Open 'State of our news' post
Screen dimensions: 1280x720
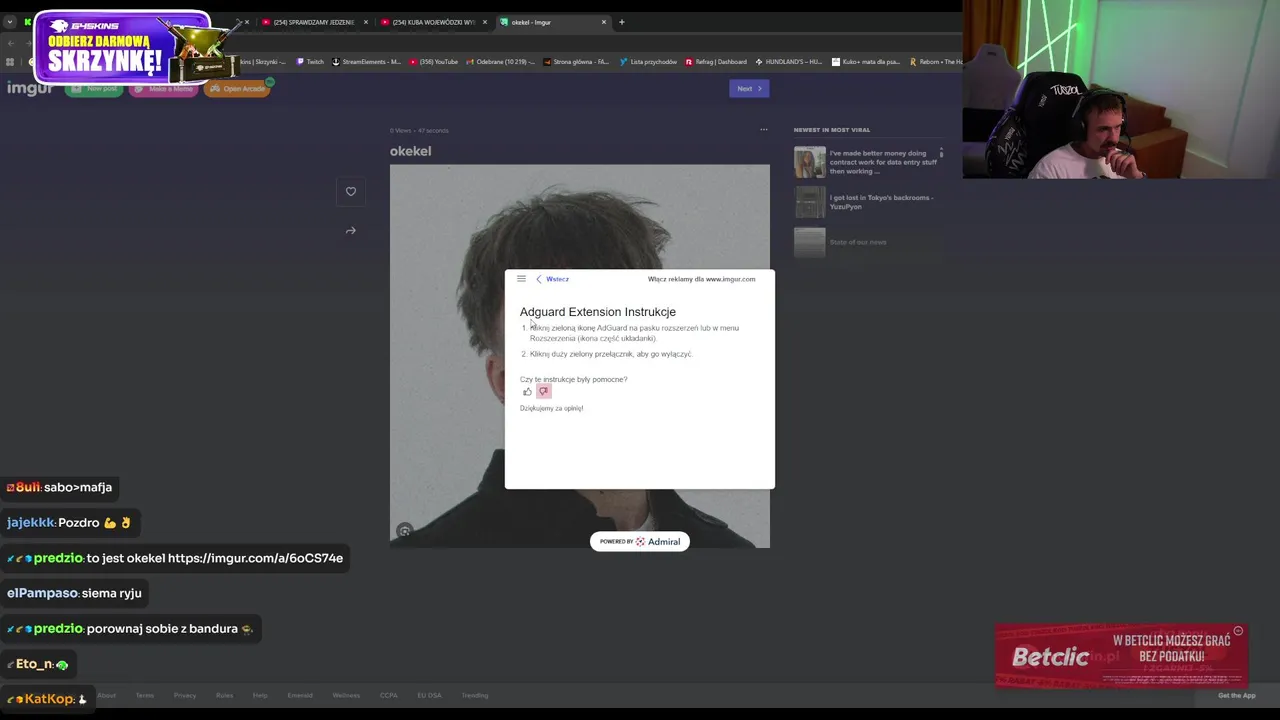[869, 242]
